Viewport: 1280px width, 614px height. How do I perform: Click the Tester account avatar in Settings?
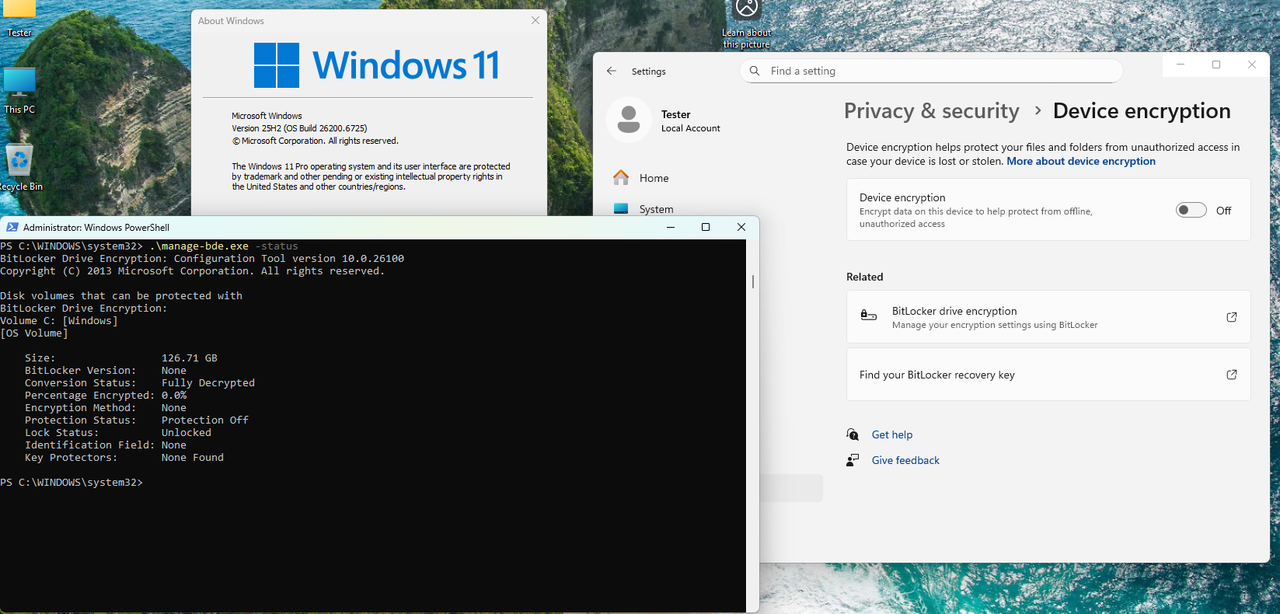point(629,120)
